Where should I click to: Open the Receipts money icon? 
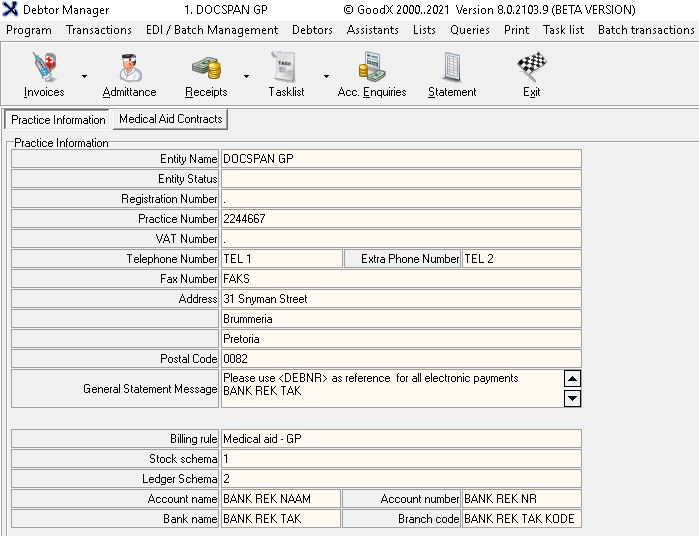[205, 69]
